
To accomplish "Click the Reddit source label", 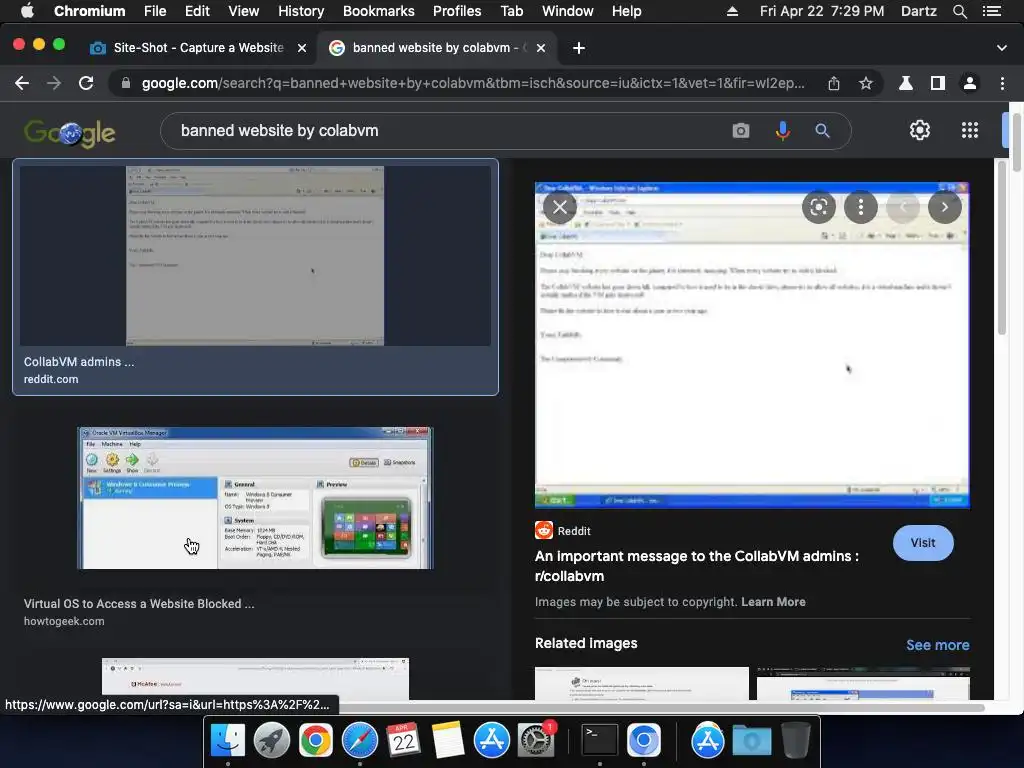I will [574, 531].
